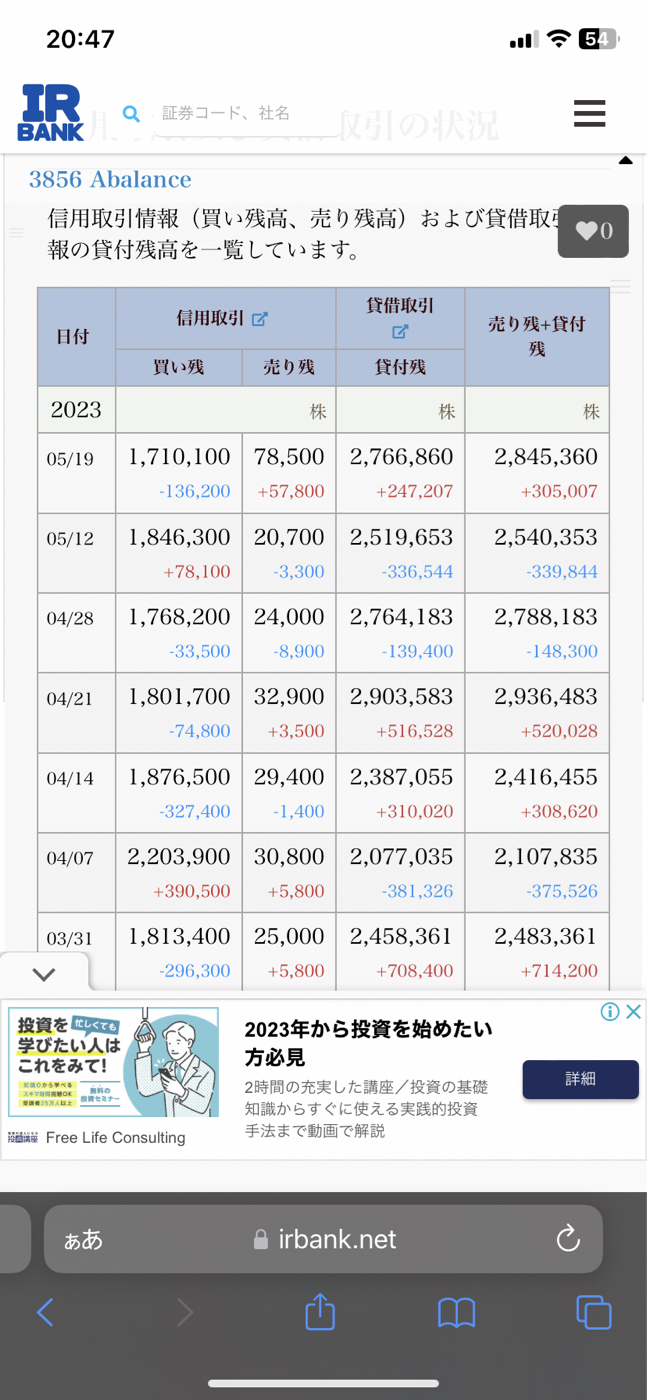Toggle the heart favorite button
Screen dimensions: 647x1400
coord(593,231)
